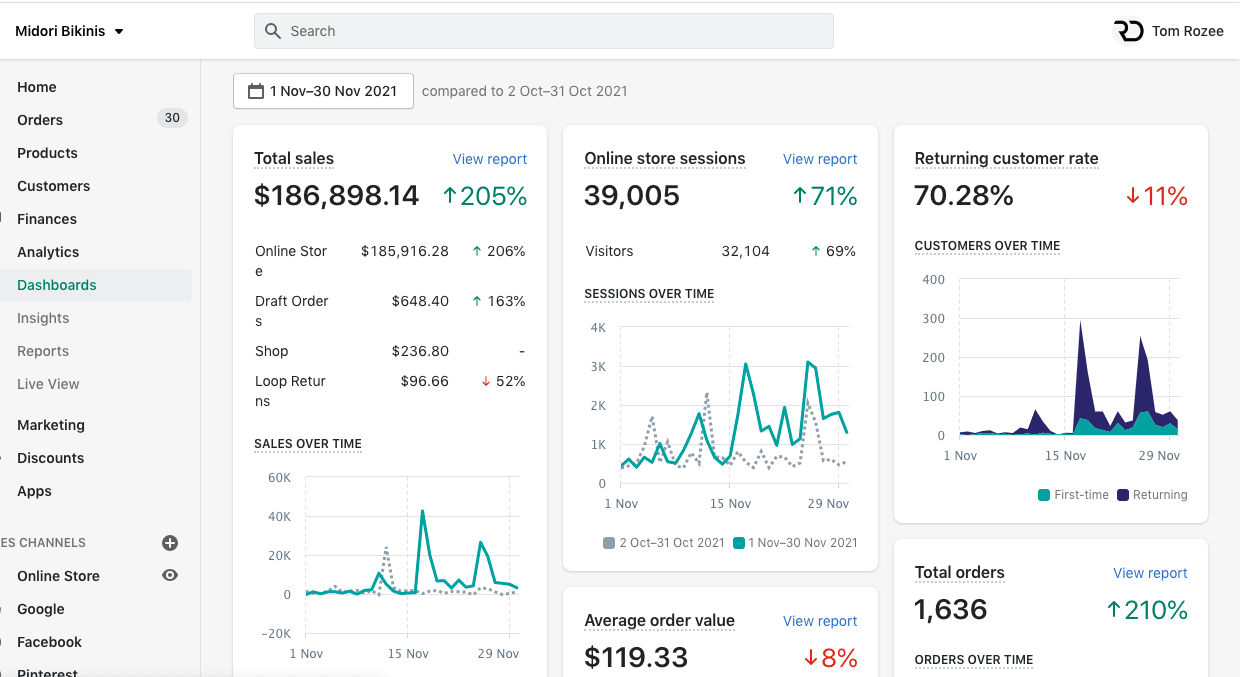Click the SESSIONS OVER TIME heading
Image resolution: width=1240 pixels, height=677 pixels.
point(649,294)
